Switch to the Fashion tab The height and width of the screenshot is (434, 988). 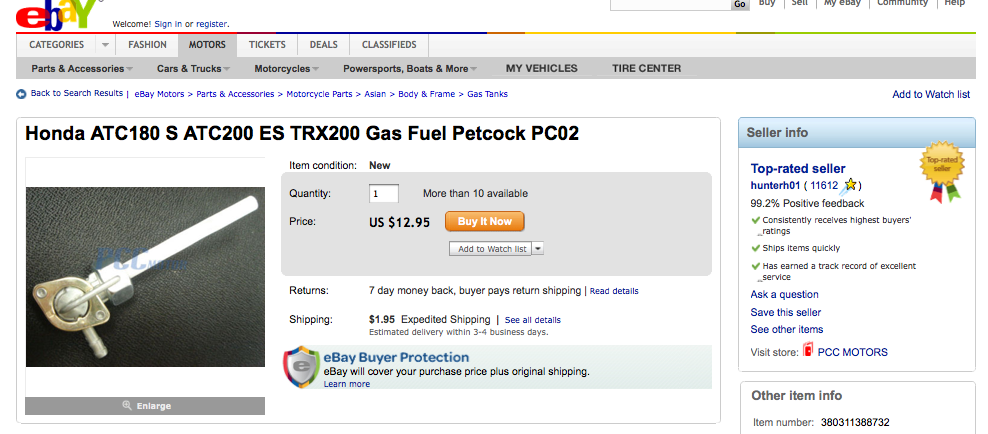[147, 45]
